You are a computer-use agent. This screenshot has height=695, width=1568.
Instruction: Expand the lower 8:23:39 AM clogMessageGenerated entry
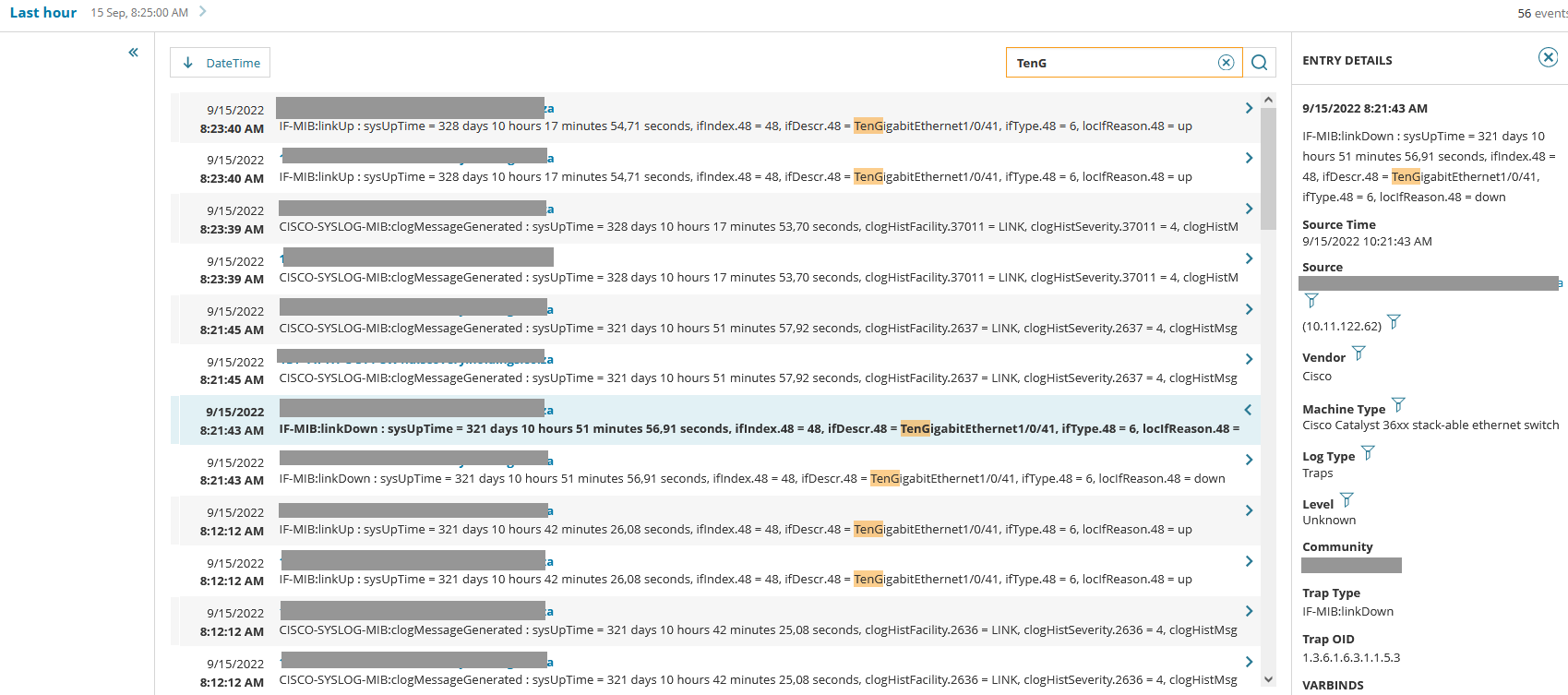tap(1249, 258)
